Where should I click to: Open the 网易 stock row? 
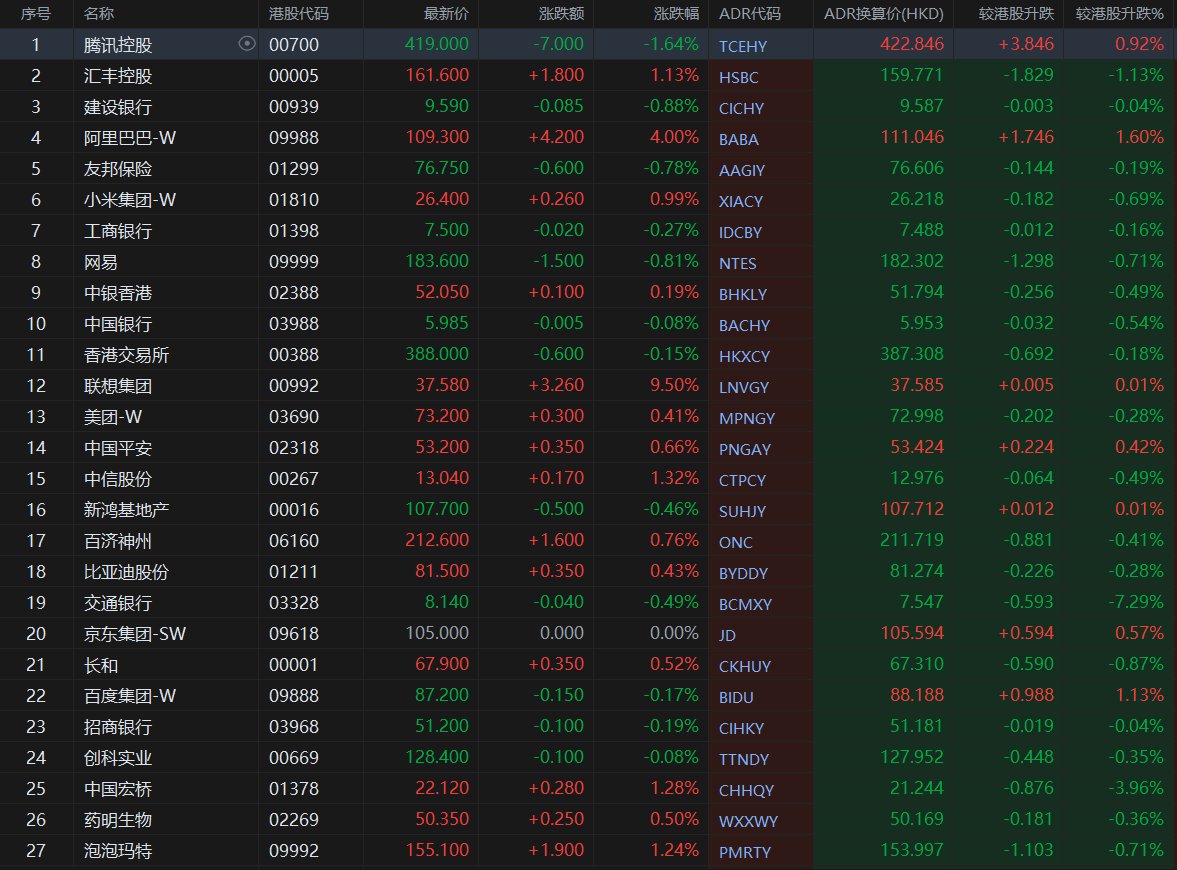[x=588, y=262]
